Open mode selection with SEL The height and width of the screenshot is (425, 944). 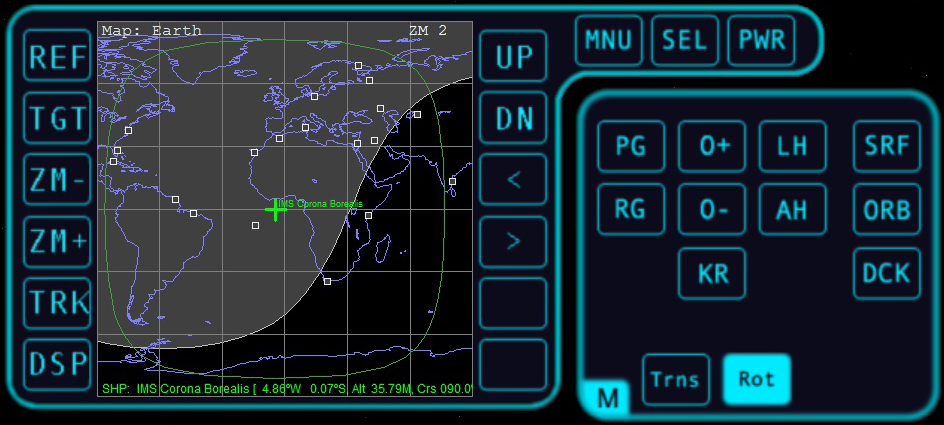[685, 40]
